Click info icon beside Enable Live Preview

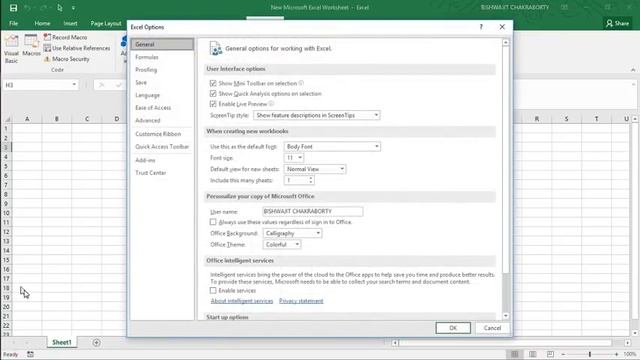coord(271,104)
